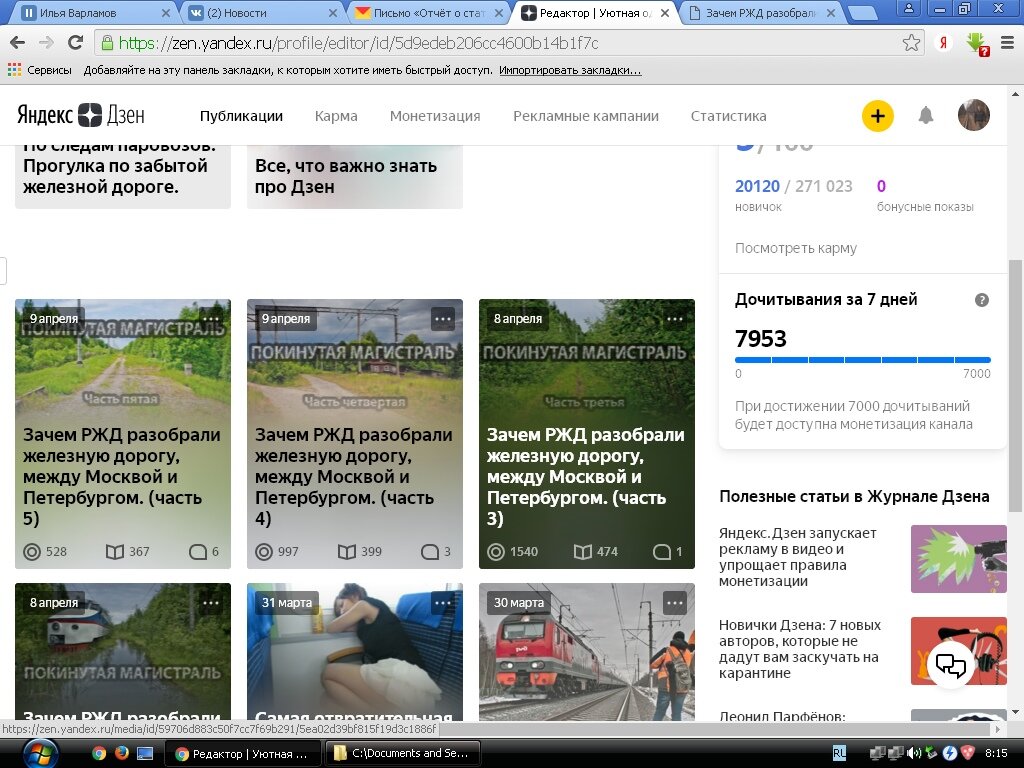This screenshot has height=768, width=1024.
Task: Switch to the C:\Documents and Se... taskbar window
Action: point(403,754)
